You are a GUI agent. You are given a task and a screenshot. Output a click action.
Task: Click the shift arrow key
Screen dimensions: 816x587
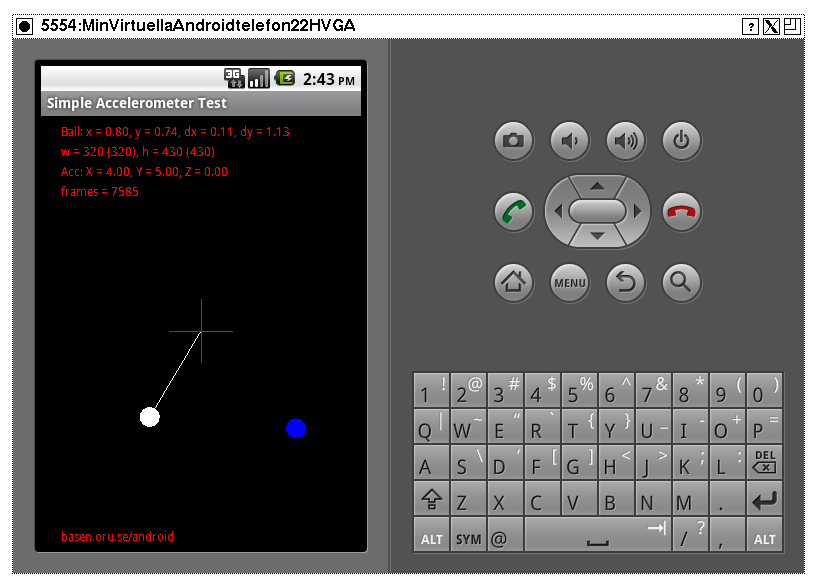[431, 498]
